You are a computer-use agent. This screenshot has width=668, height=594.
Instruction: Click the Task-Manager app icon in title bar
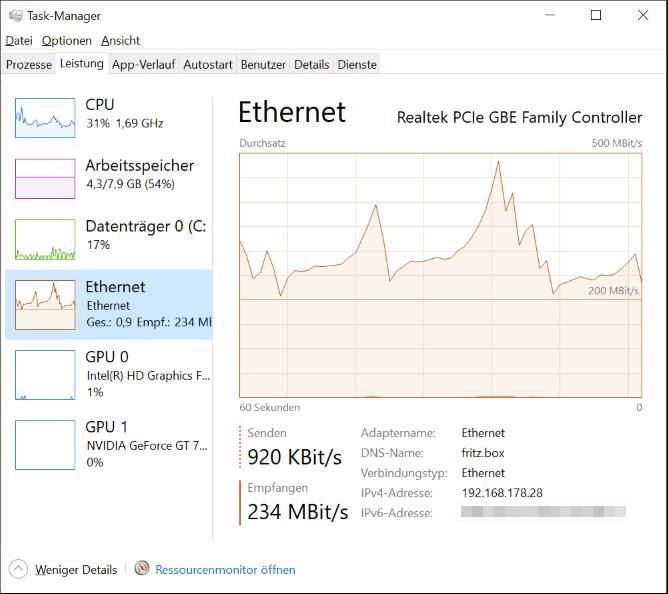click(x=14, y=15)
